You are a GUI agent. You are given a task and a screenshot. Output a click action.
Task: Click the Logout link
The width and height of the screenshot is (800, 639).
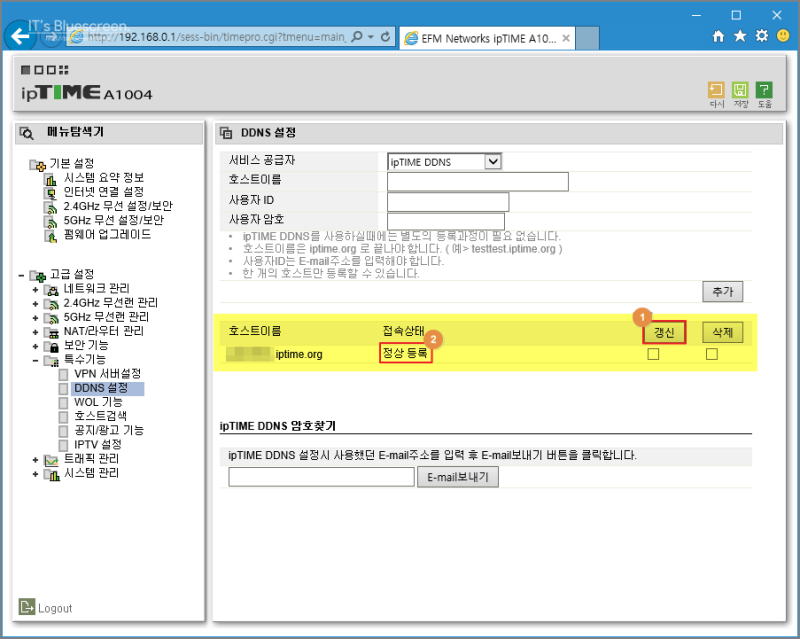(x=55, y=608)
